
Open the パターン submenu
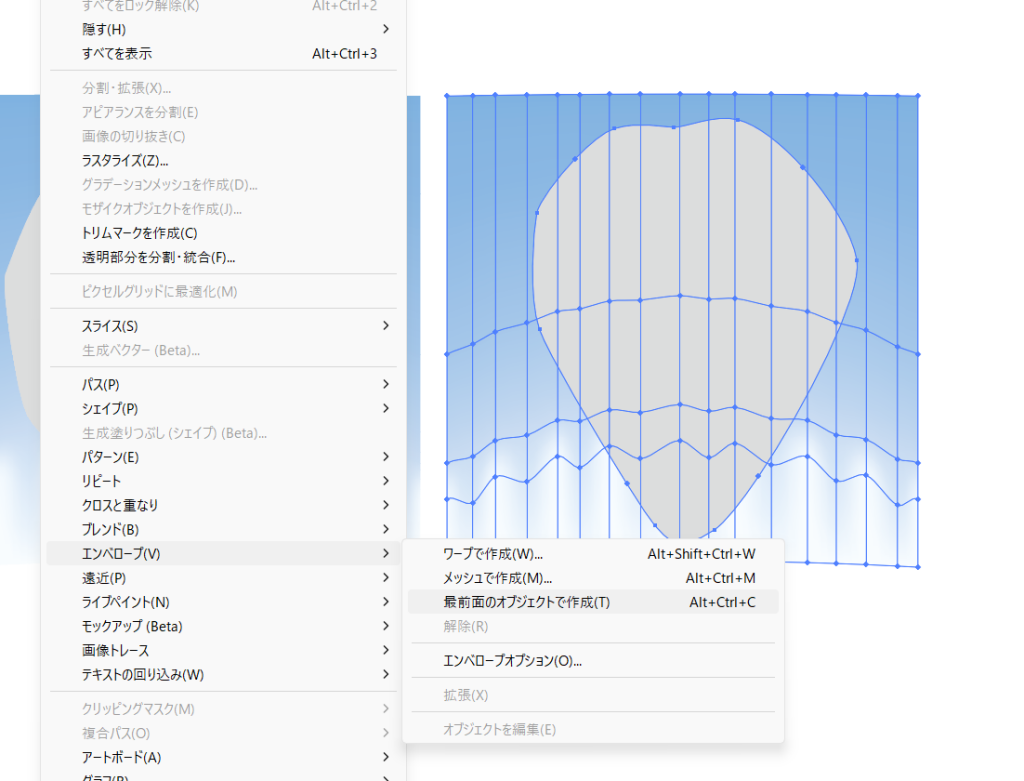tap(110, 457)
